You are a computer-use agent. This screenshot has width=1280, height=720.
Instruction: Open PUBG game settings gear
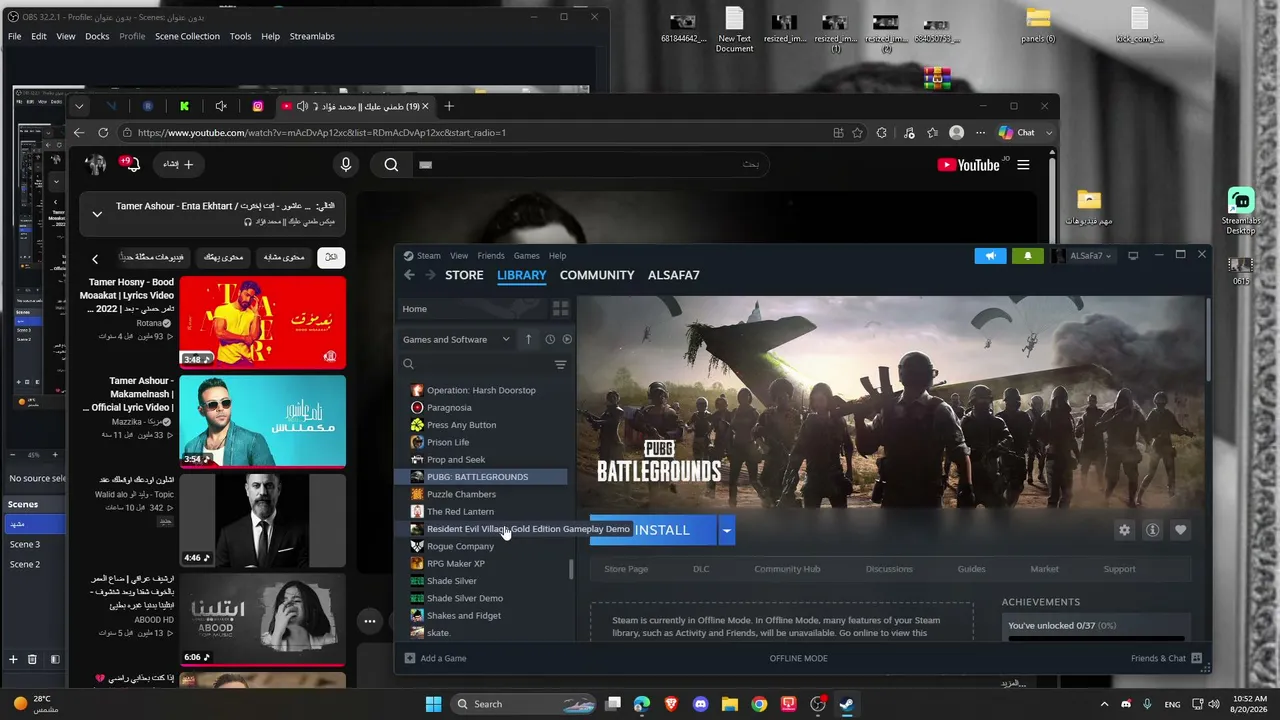(x=1124, y=530)
